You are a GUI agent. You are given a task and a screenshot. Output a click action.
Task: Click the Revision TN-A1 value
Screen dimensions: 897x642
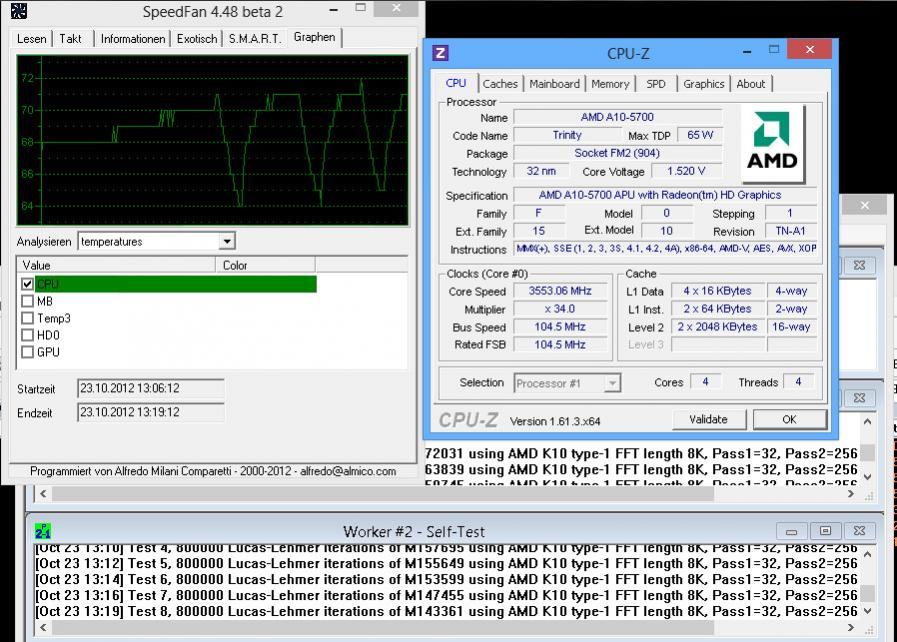pos(791,231)
